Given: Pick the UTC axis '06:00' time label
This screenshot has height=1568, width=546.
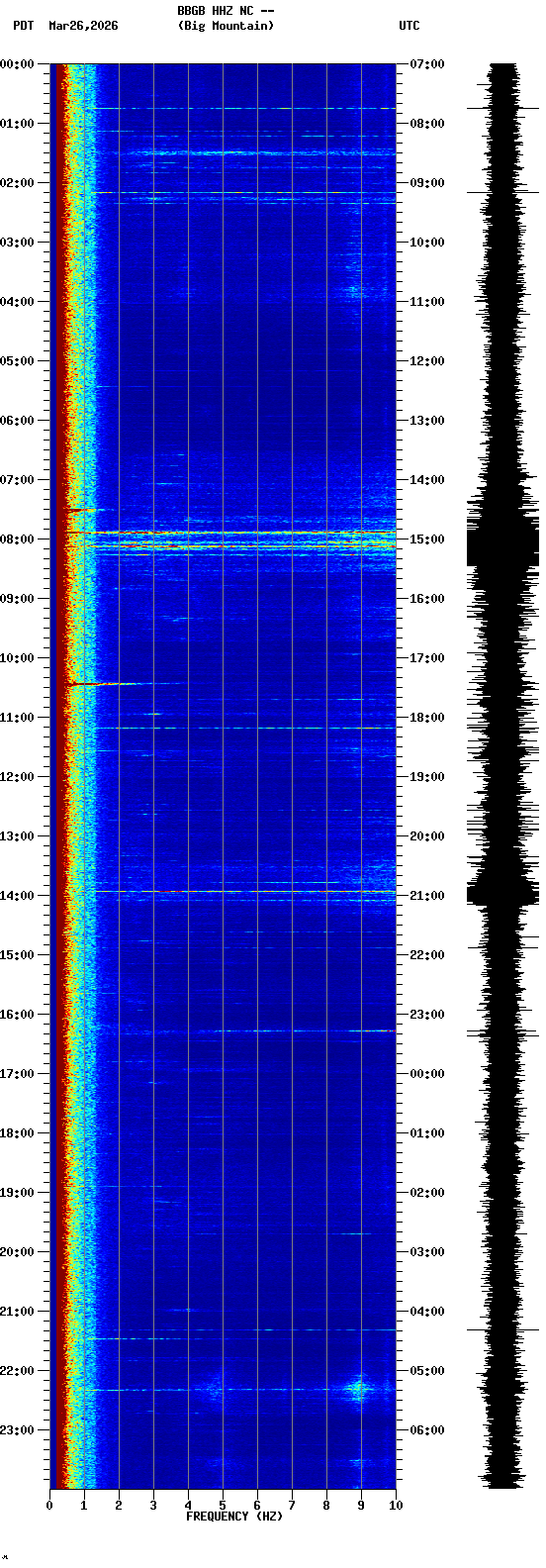Looking at the screenshot, I should pos(427,1430).
